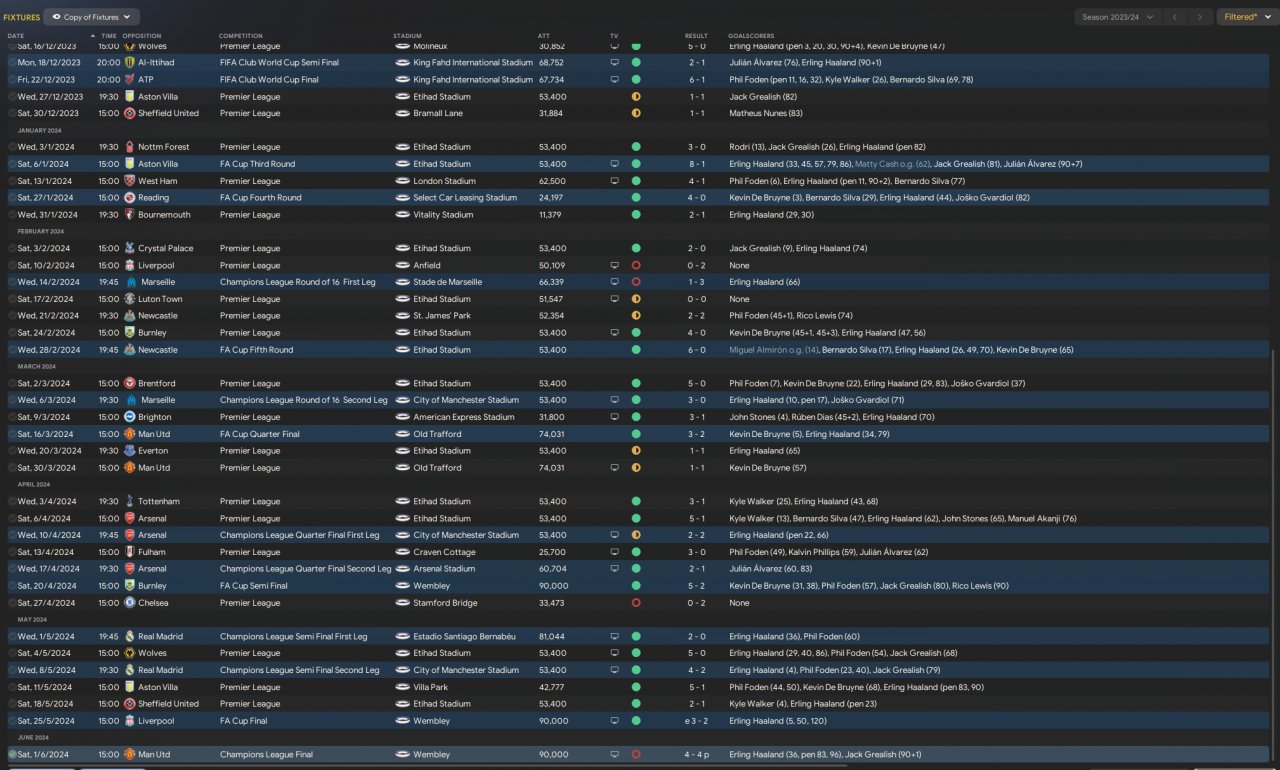The height and width of the screenshot is (770, 1280).
Task: Click the Time column header
Action: tap(108, 36)
